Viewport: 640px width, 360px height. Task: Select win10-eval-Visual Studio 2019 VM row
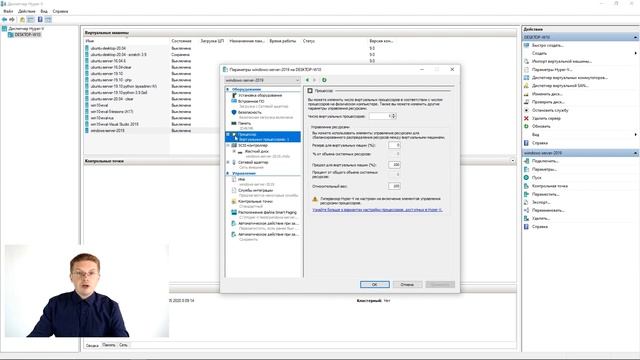114,124
